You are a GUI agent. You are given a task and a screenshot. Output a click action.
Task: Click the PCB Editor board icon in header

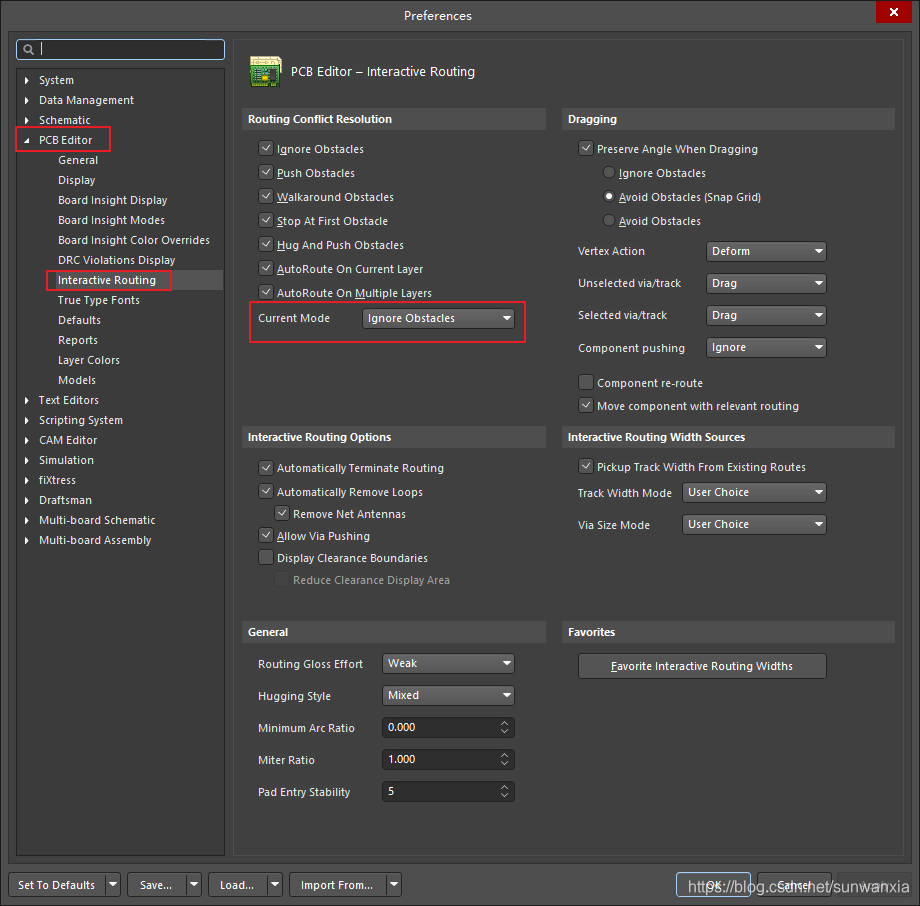coord(265,72)
